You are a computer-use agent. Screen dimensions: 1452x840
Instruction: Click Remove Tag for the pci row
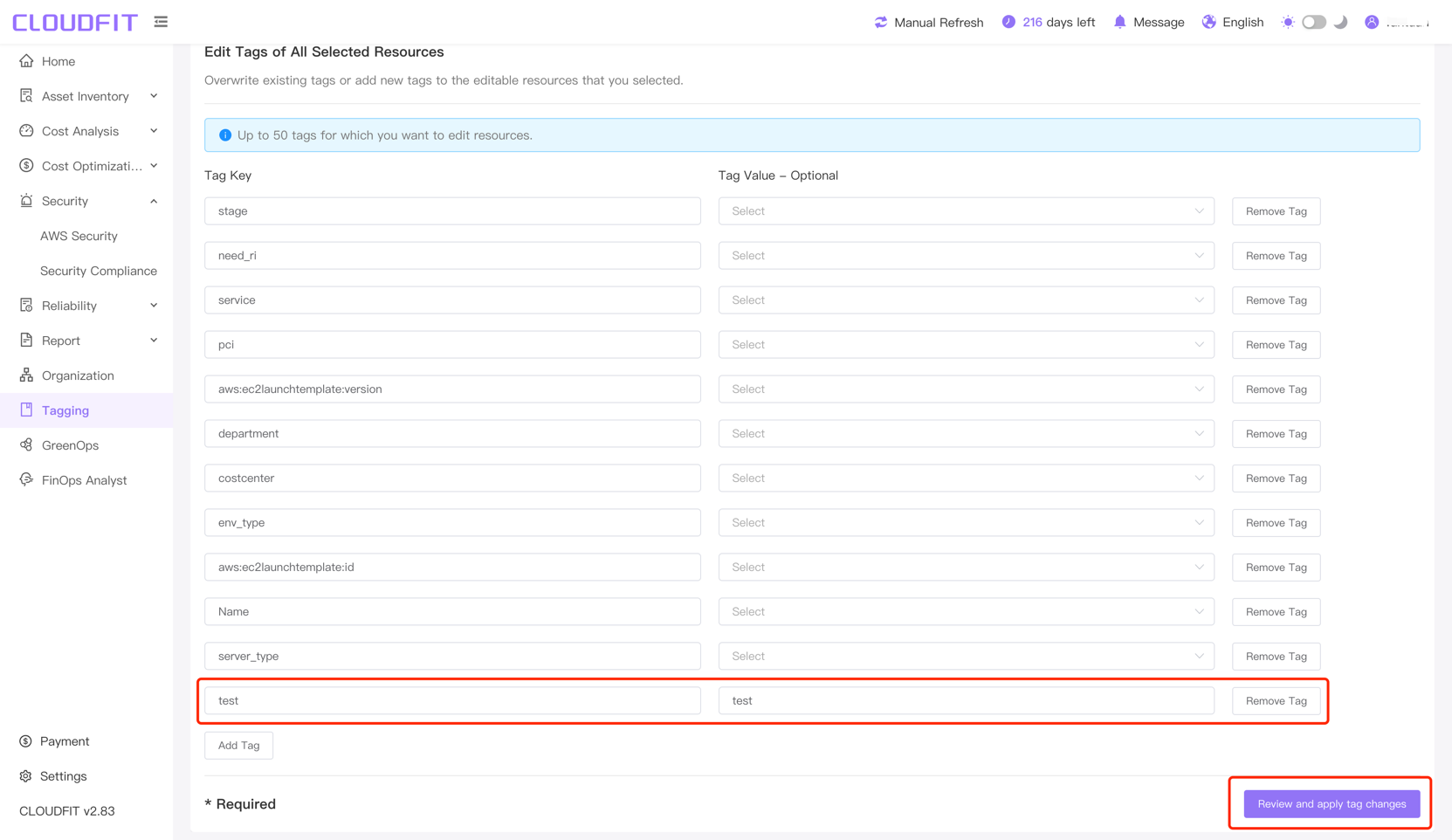1276,345
